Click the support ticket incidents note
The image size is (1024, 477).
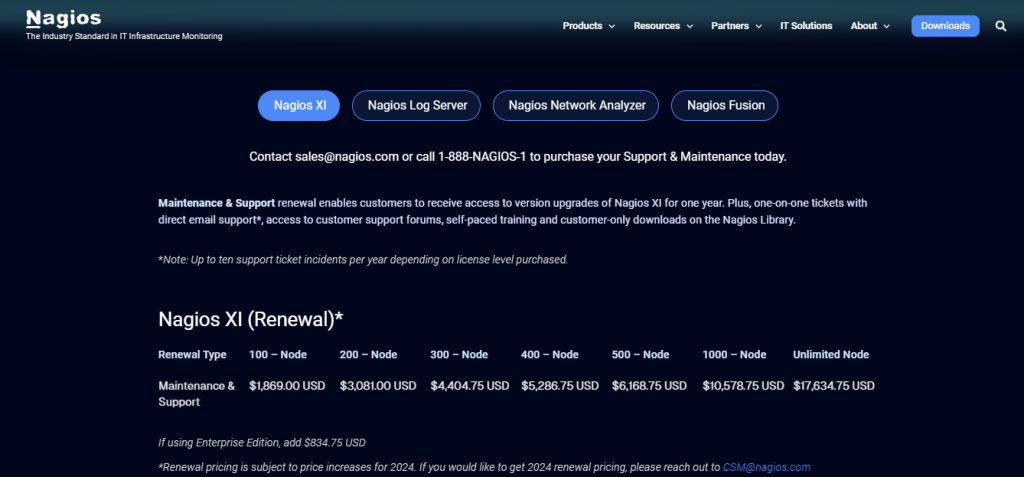point(363,259)
